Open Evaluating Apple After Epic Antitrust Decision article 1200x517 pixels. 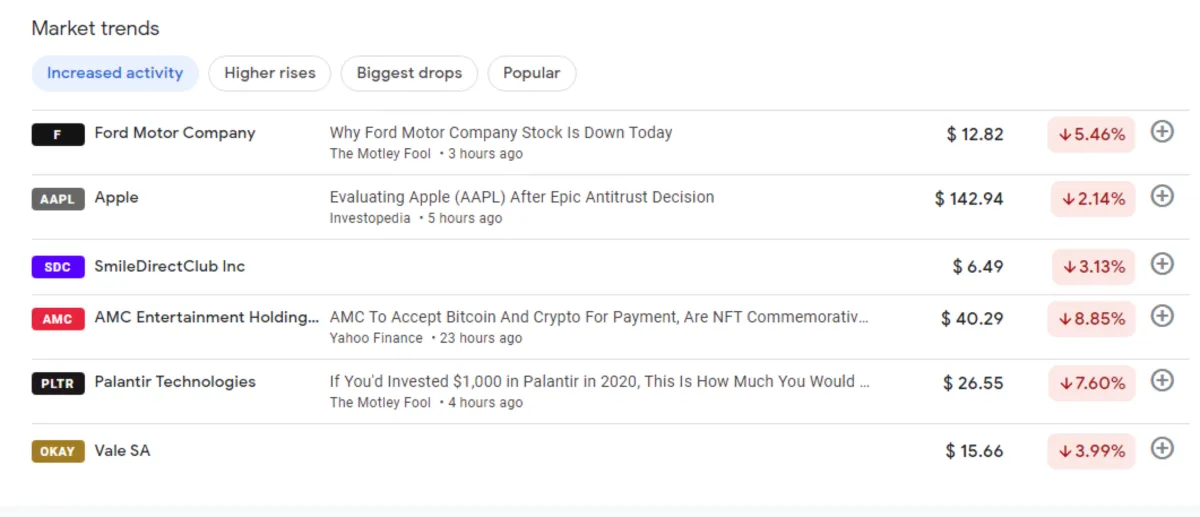click(x=522, y=197)
